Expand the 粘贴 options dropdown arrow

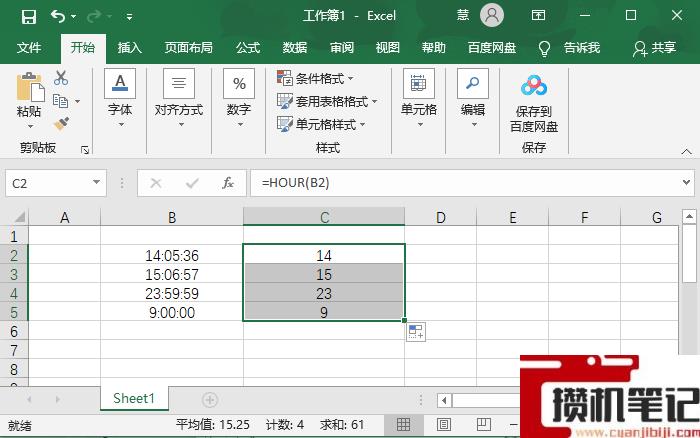tap(30, 126)
